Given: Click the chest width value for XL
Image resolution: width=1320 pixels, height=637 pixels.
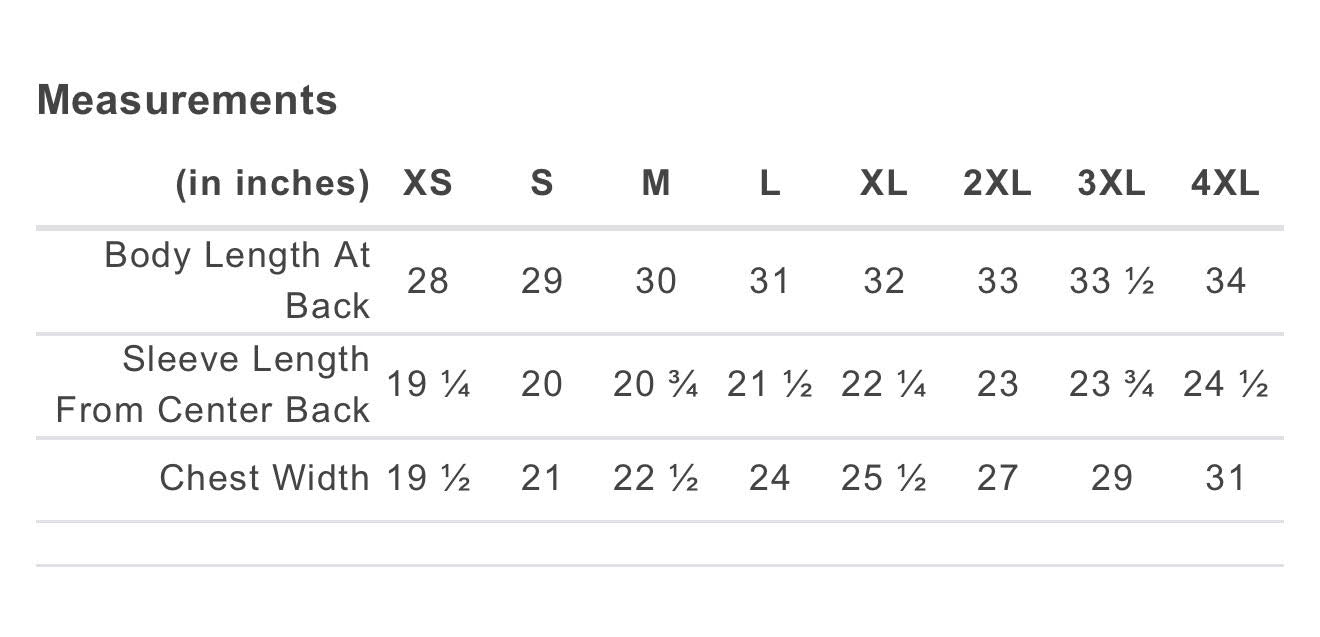Looking at the screenshot, I should [884, 478].
